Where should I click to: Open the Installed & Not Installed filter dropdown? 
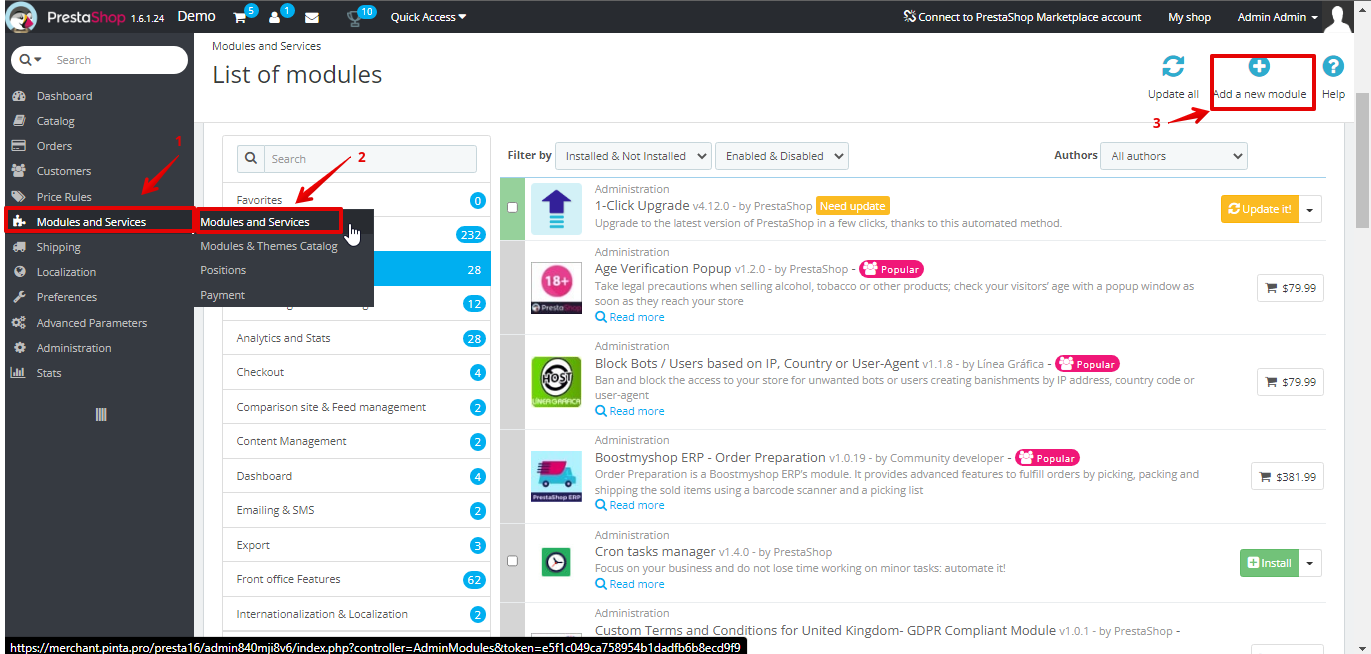click(633, 156)
